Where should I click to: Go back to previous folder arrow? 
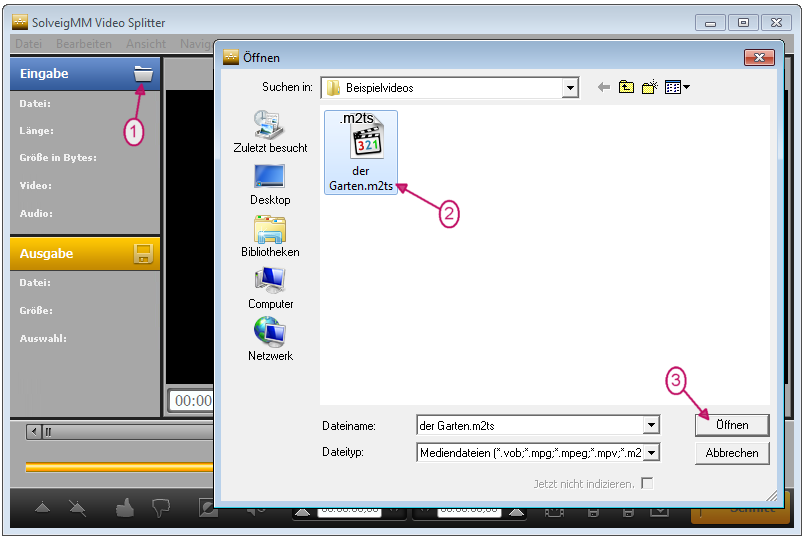pyautogui.click(x=604, y=88)
